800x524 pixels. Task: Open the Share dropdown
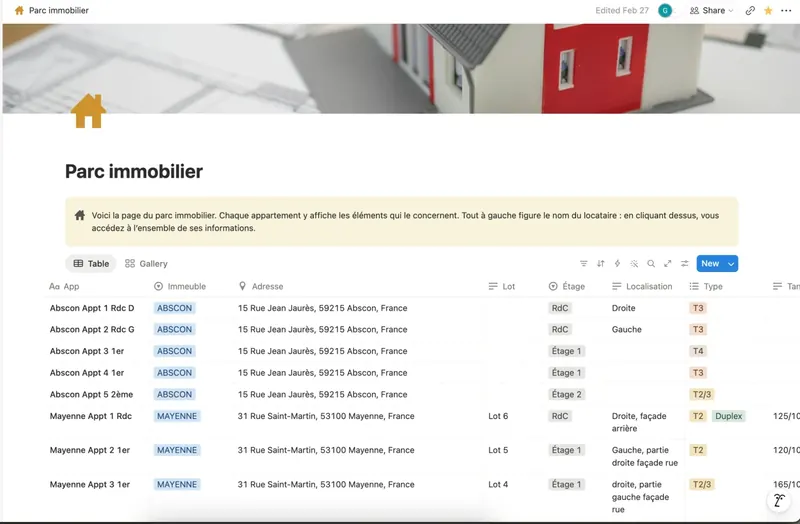point(711,10)
